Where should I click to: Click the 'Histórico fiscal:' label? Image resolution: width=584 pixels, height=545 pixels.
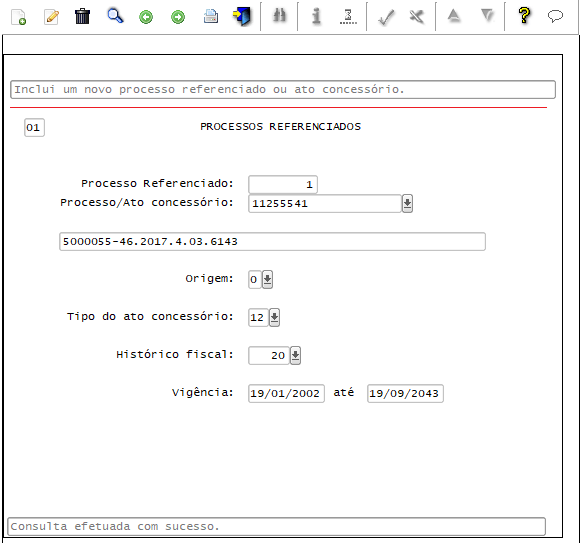tap(175, 355)
